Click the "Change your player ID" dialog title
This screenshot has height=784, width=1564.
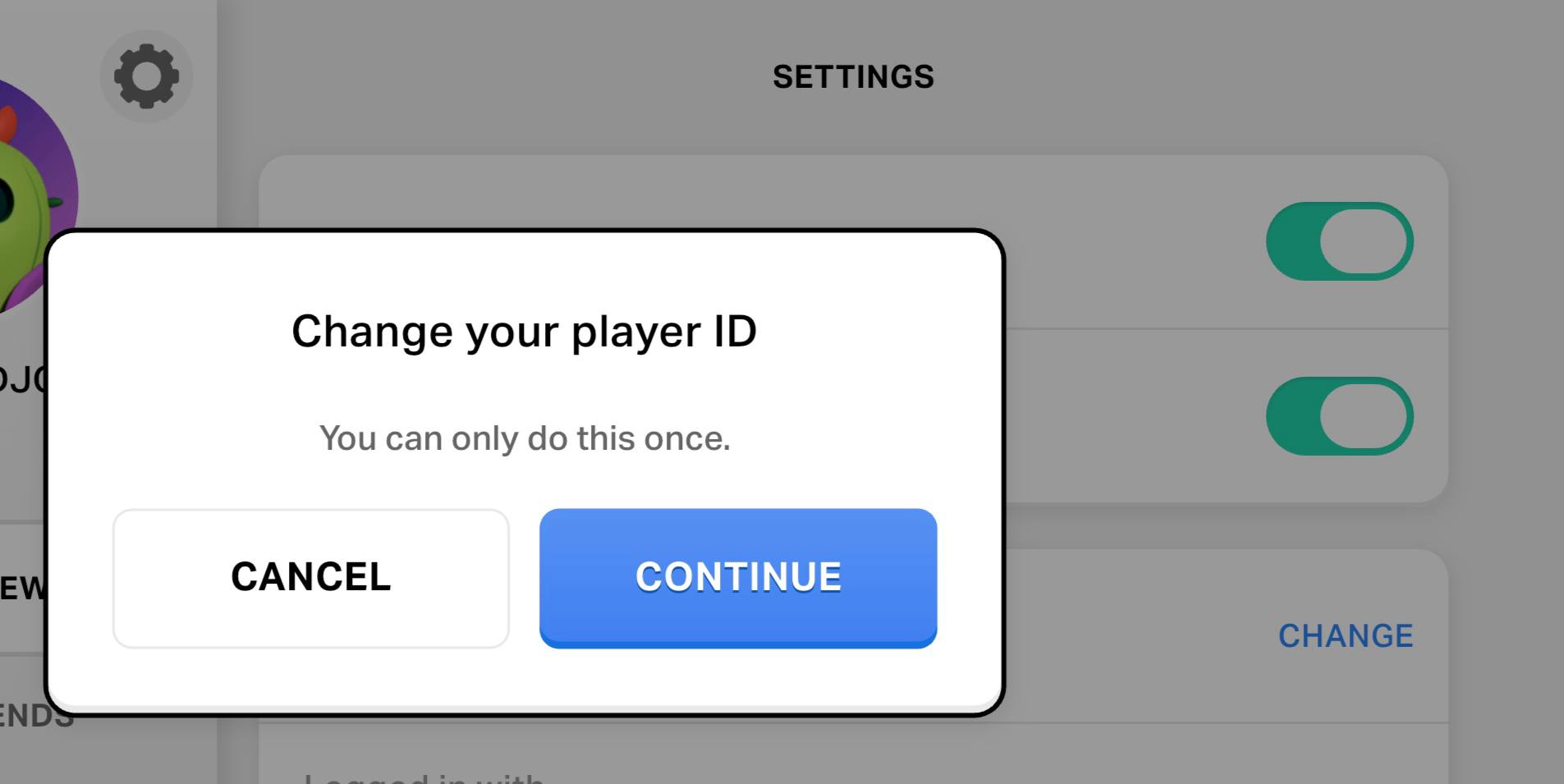(x=525, y=332)
